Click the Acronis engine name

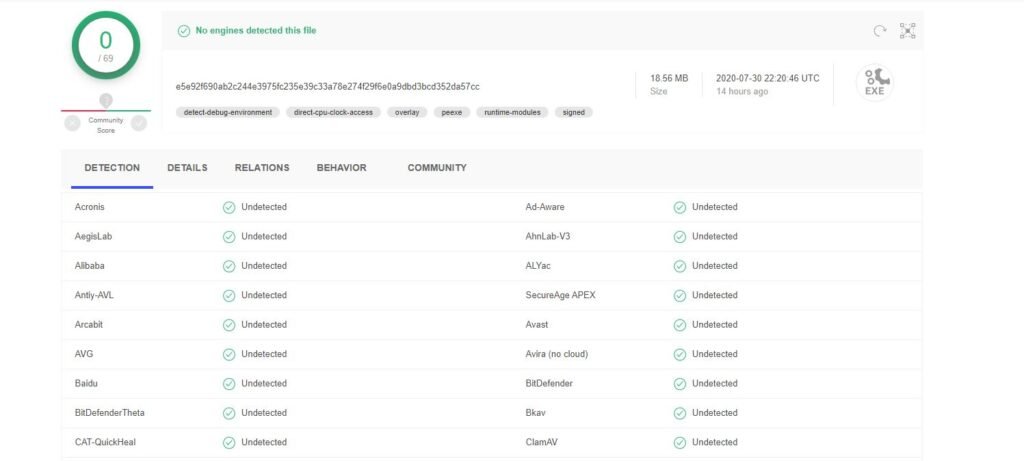89,207
